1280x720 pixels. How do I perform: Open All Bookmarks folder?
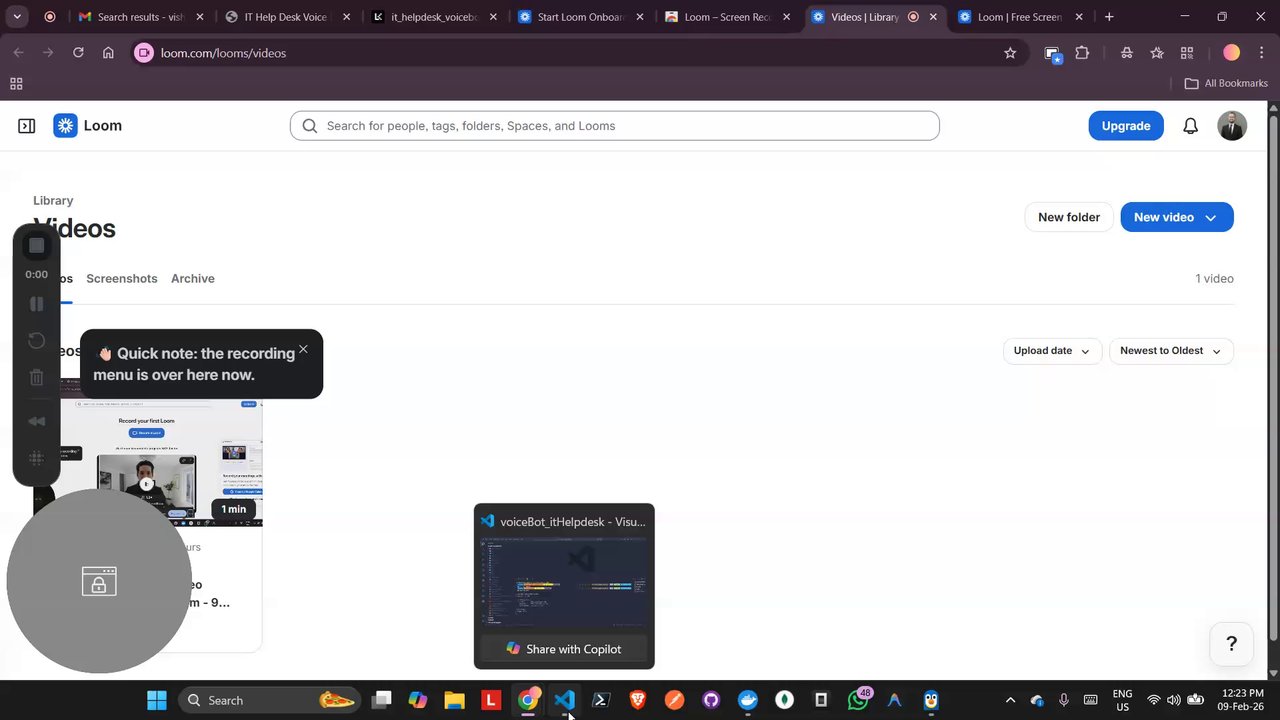(1226, 84)
